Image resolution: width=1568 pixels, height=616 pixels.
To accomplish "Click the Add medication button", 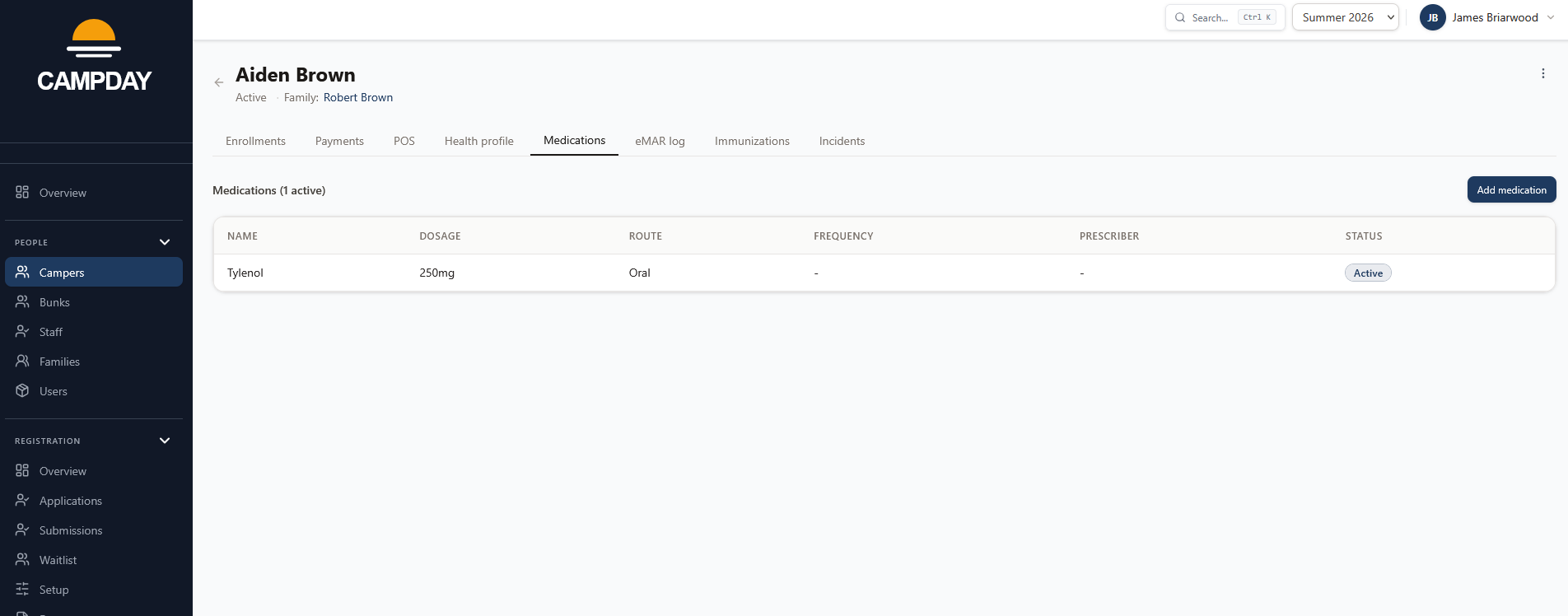I will click(1512, 189).
